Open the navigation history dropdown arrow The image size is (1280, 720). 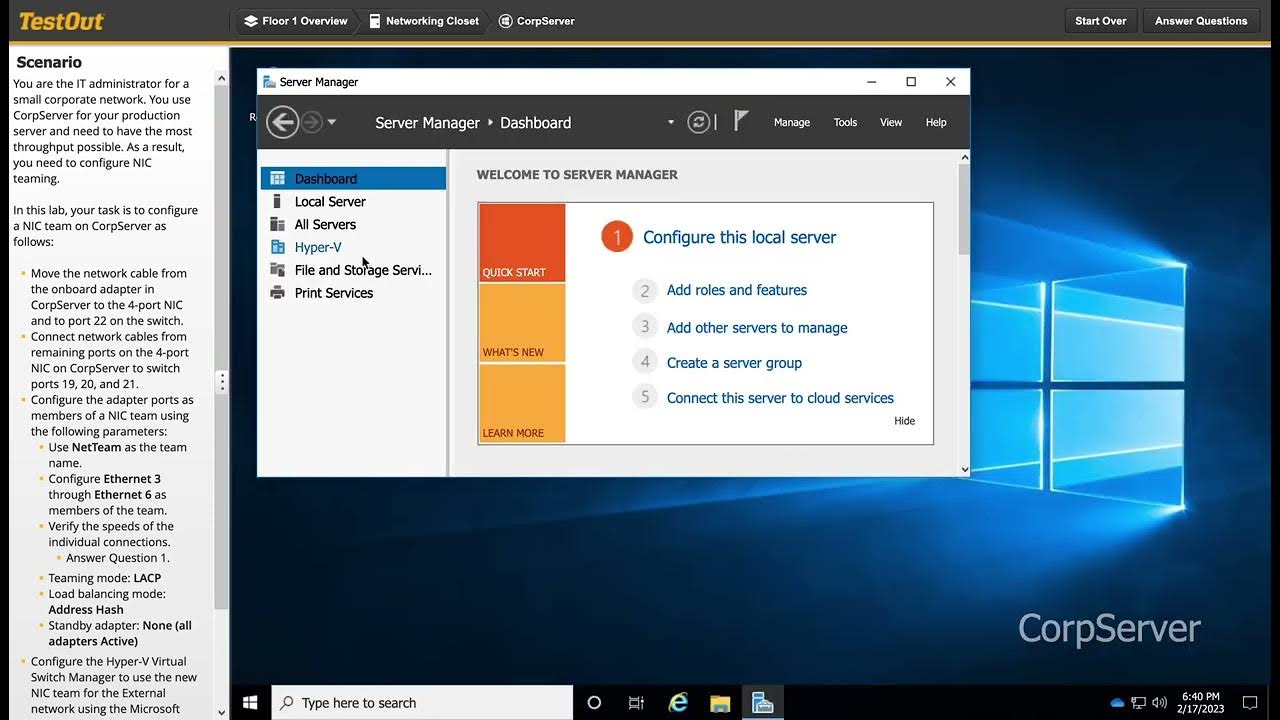pos(332,122)
